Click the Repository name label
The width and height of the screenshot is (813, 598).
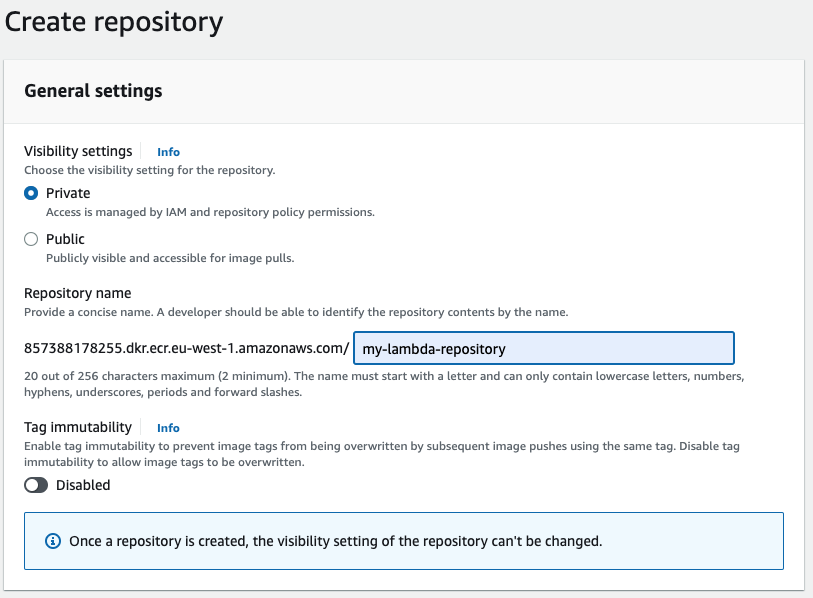[78, 293]
